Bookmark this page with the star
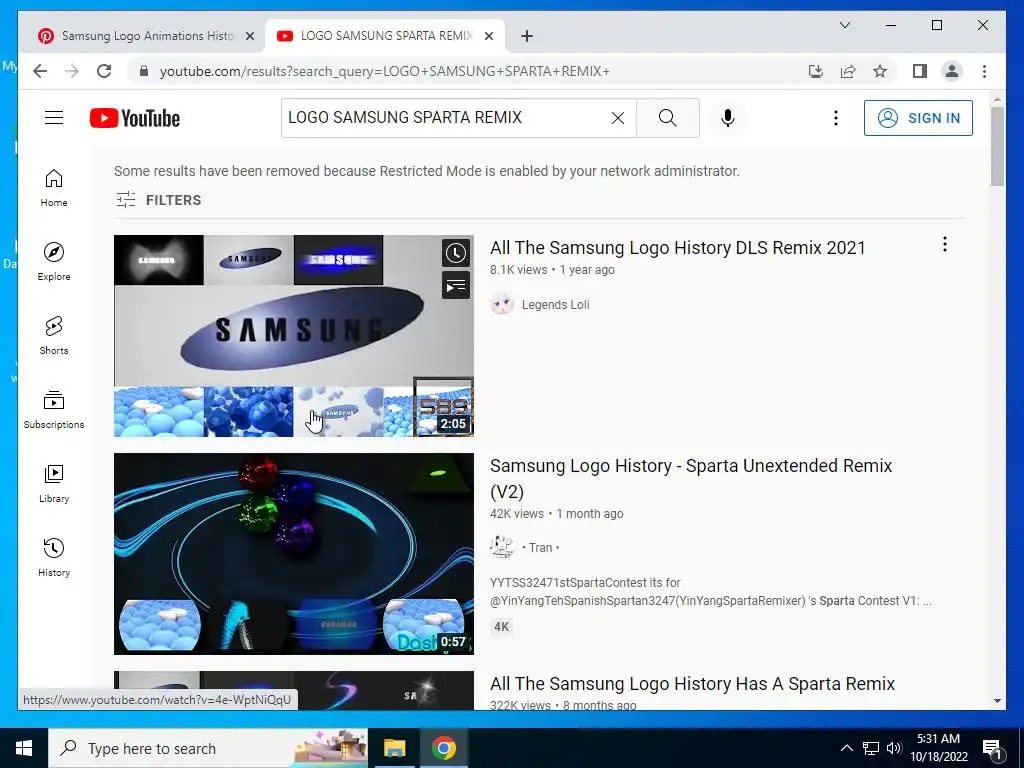 [880, 71]
